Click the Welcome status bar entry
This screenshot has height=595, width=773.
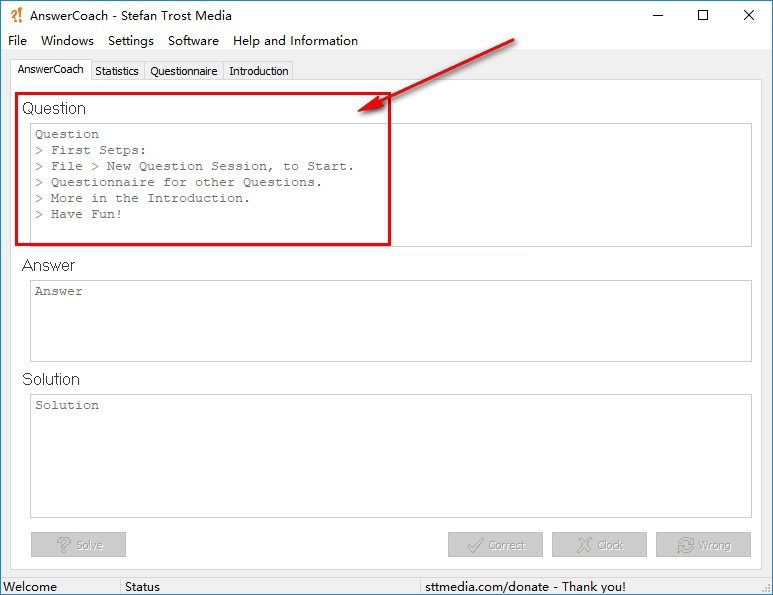click(x=30, y=587)
